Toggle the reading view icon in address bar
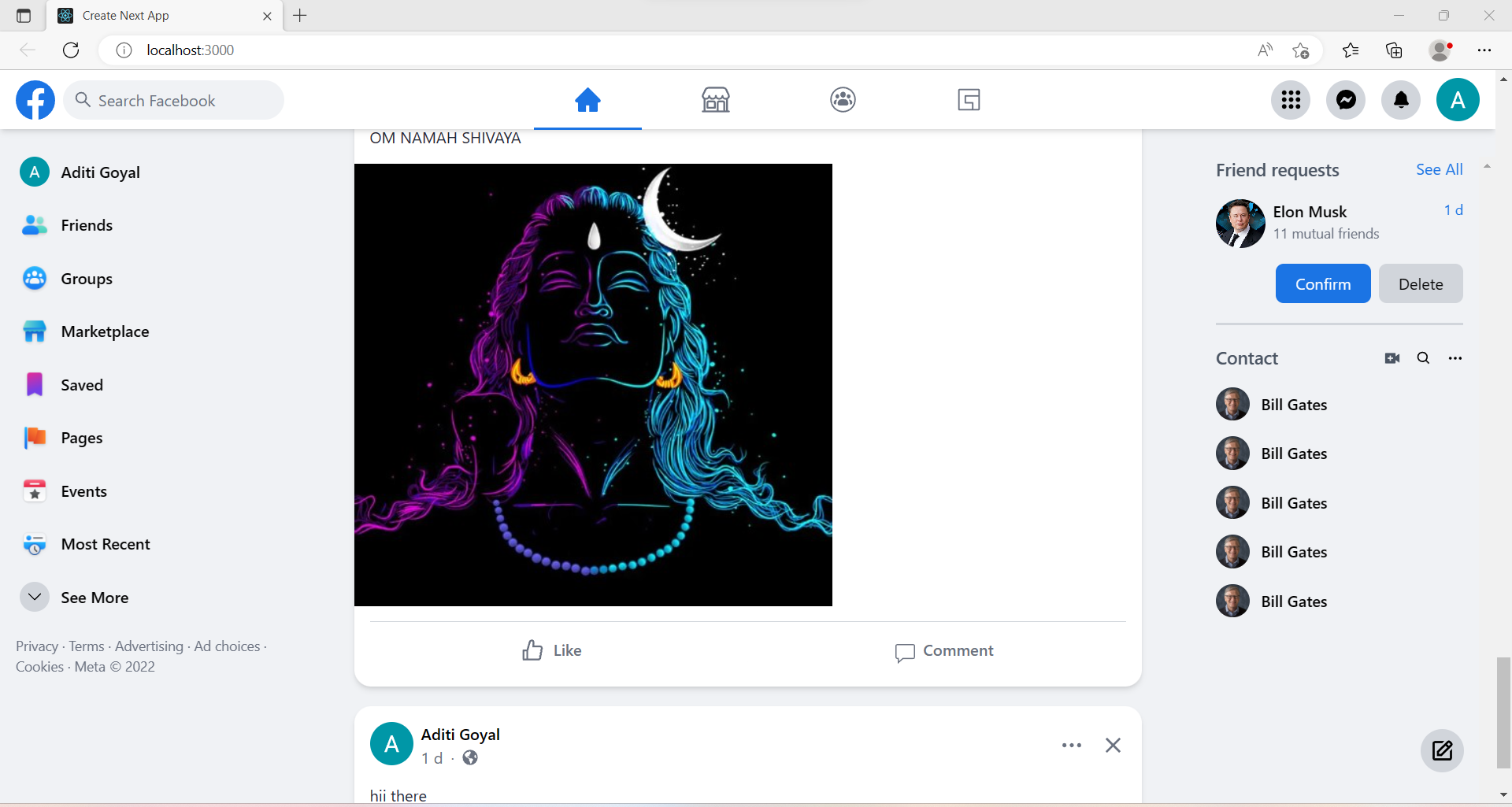Screen dimensions: 1512x807 point(1265,50)
